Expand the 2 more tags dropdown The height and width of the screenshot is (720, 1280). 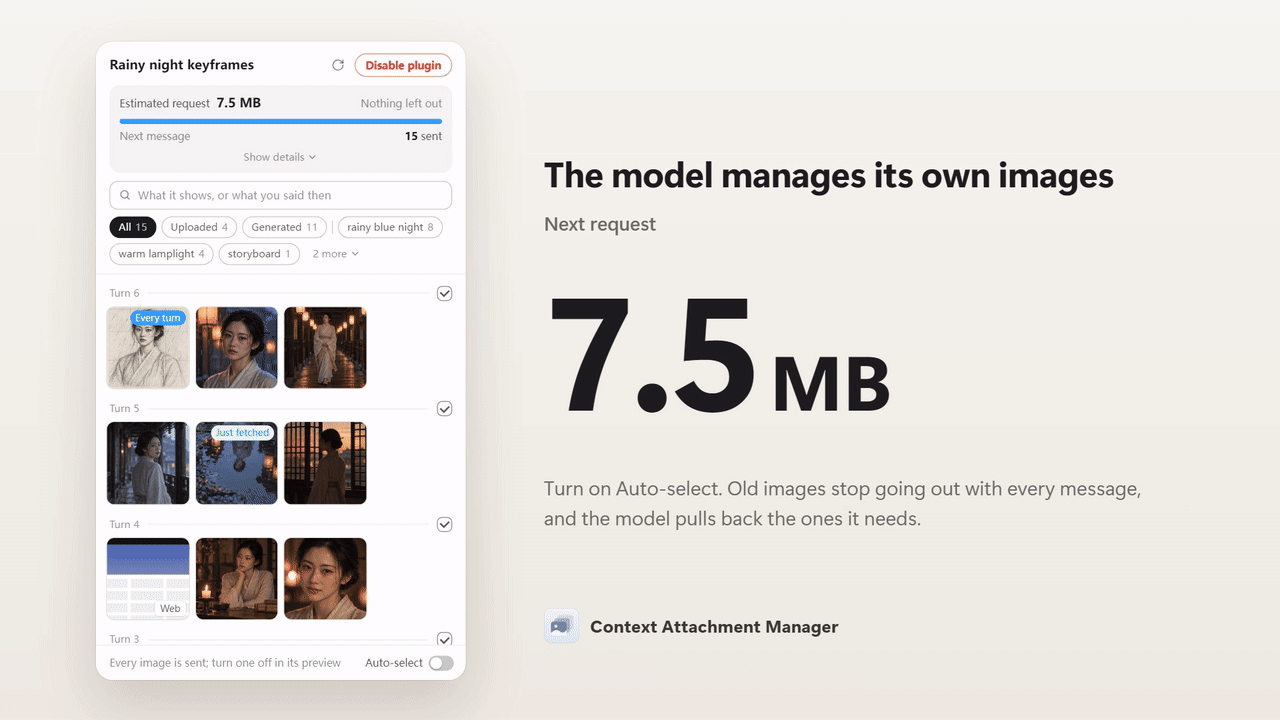pyautogui.click(x=335, y=254)
